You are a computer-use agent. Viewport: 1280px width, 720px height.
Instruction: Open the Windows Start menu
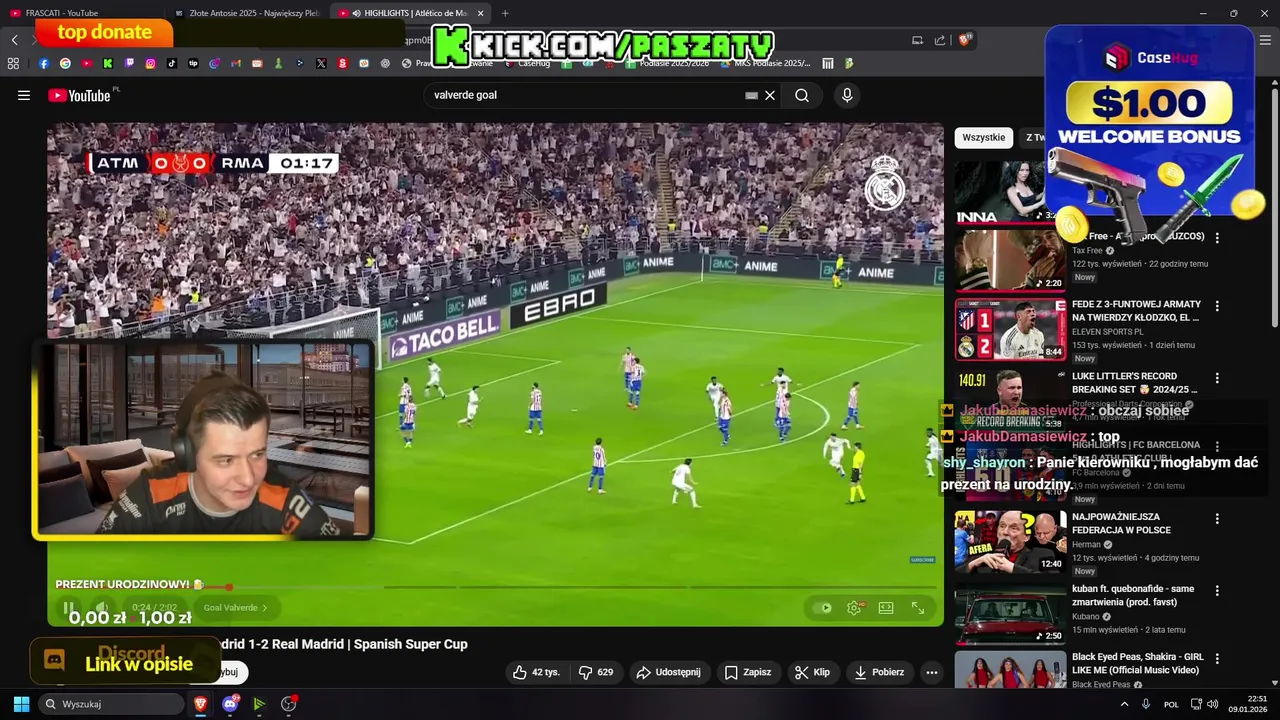pyautogui.click(x=21, y=704)
